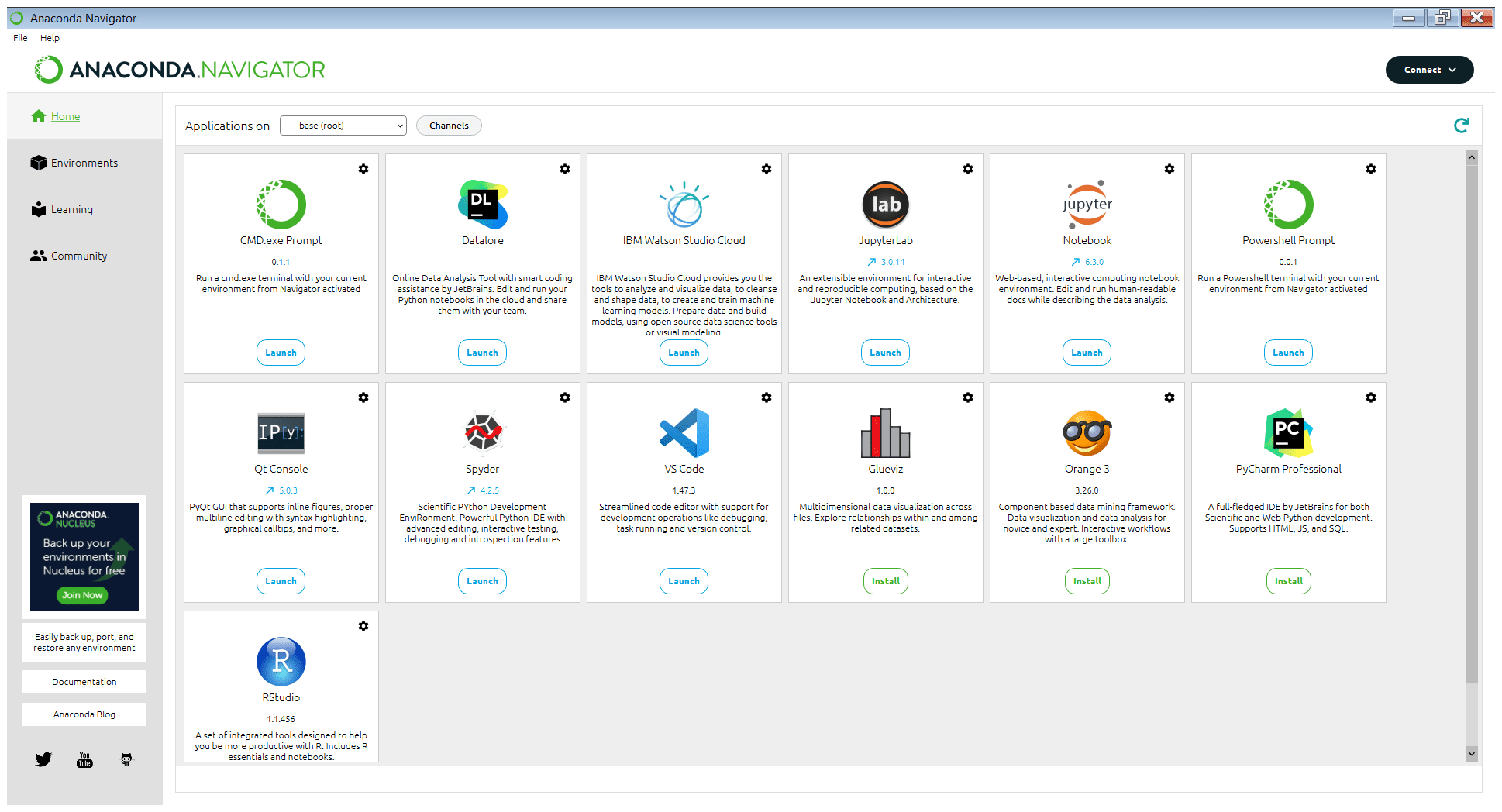Click Join Now on Nucleus banner
The image size is (1502, 812).
point(82,595)
